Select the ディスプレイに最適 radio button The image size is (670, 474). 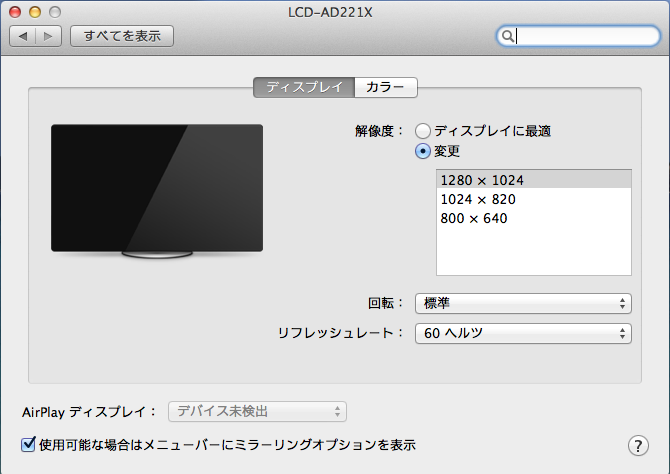tap(423, 131)
